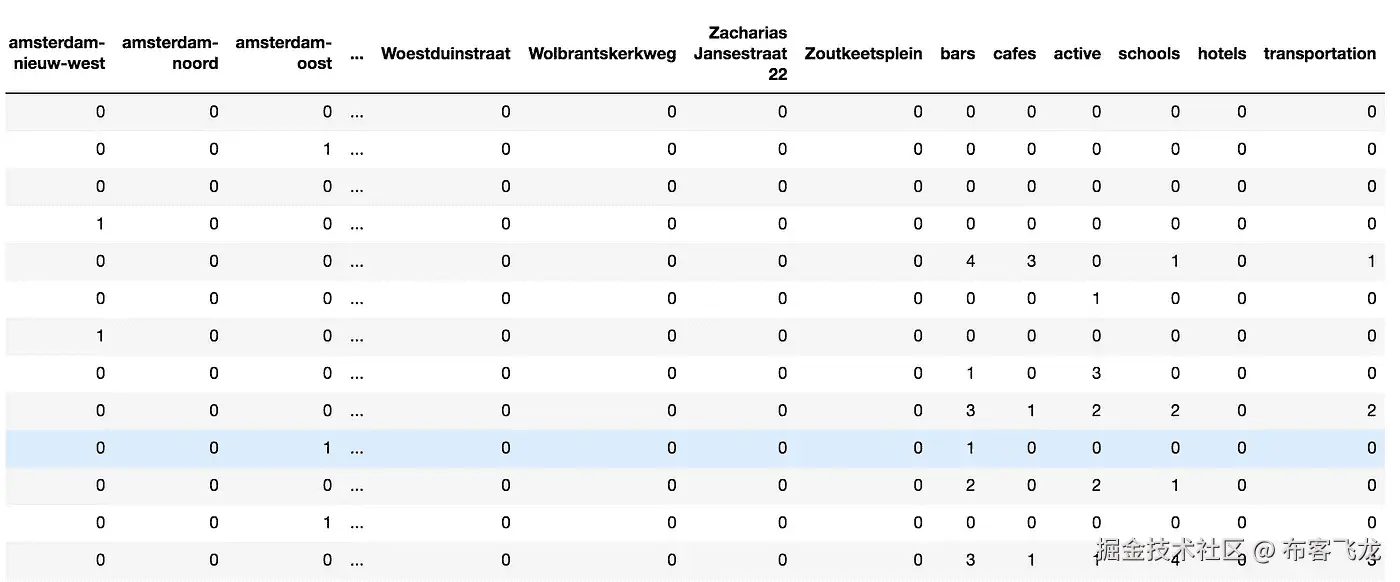1400x582 pixels.
Task: Click the transportation column header
Action: [x=1320, y=54]
